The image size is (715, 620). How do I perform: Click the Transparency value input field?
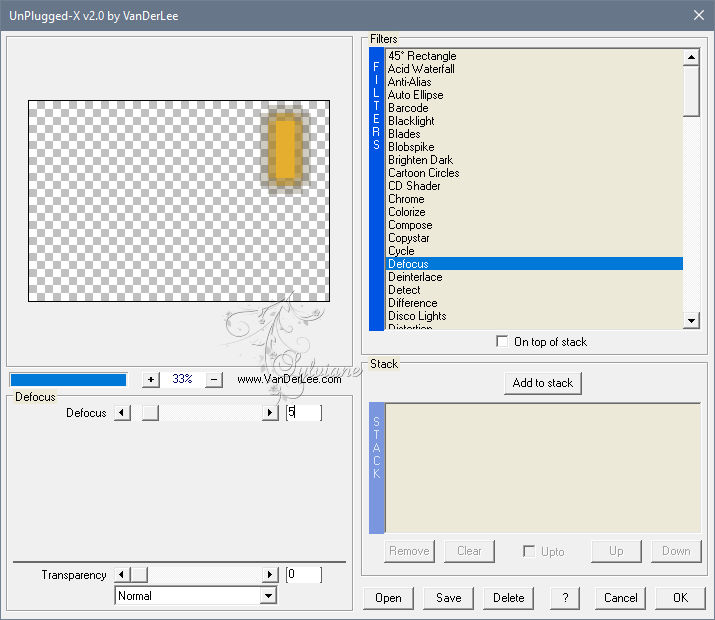(304, 575)
